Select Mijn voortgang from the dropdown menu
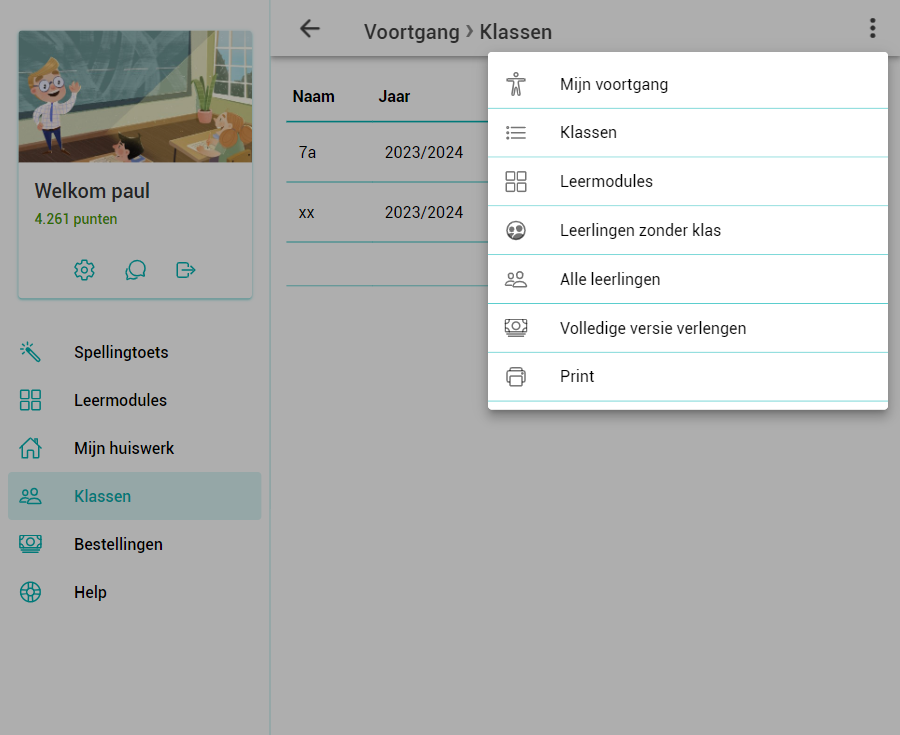900x735 pixels. pyautogui.click(x=613, y=84)
